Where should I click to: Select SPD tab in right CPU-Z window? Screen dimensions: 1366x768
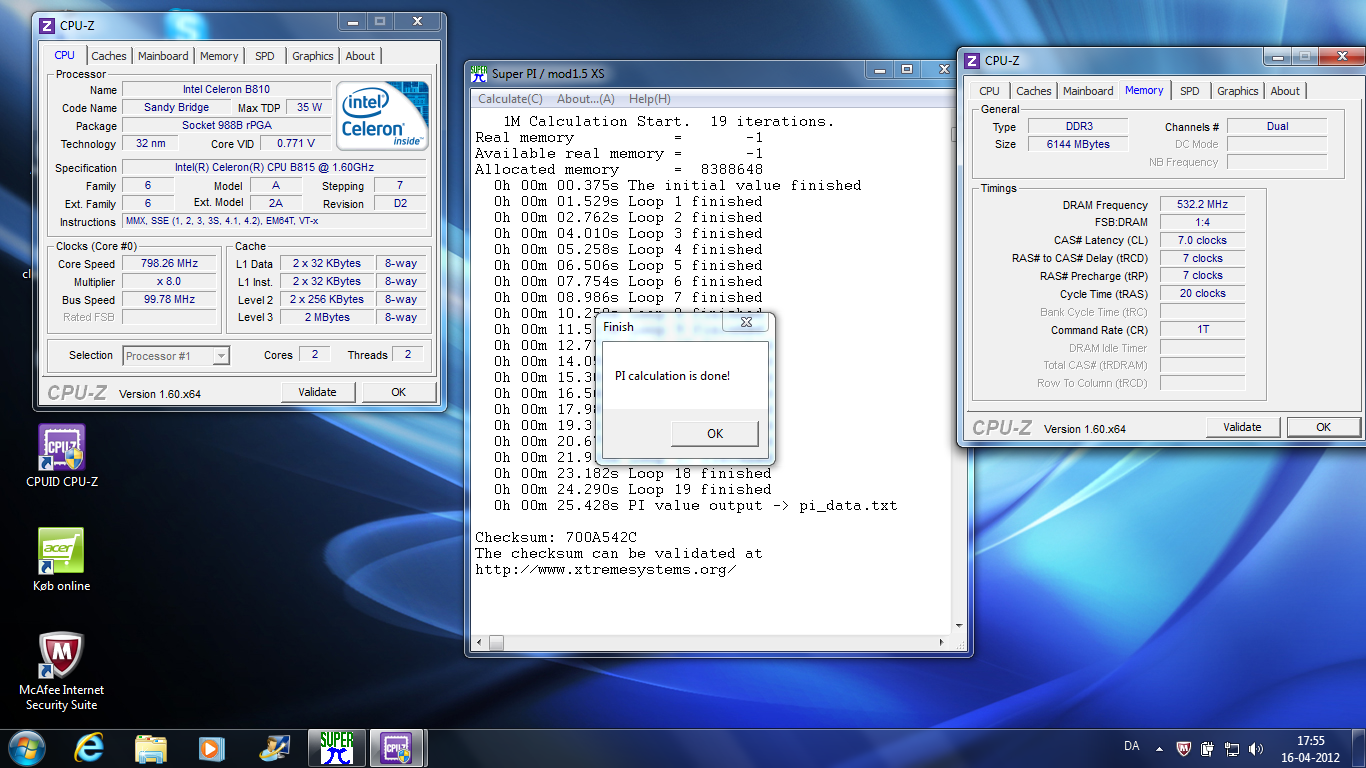pos(1190,91)
